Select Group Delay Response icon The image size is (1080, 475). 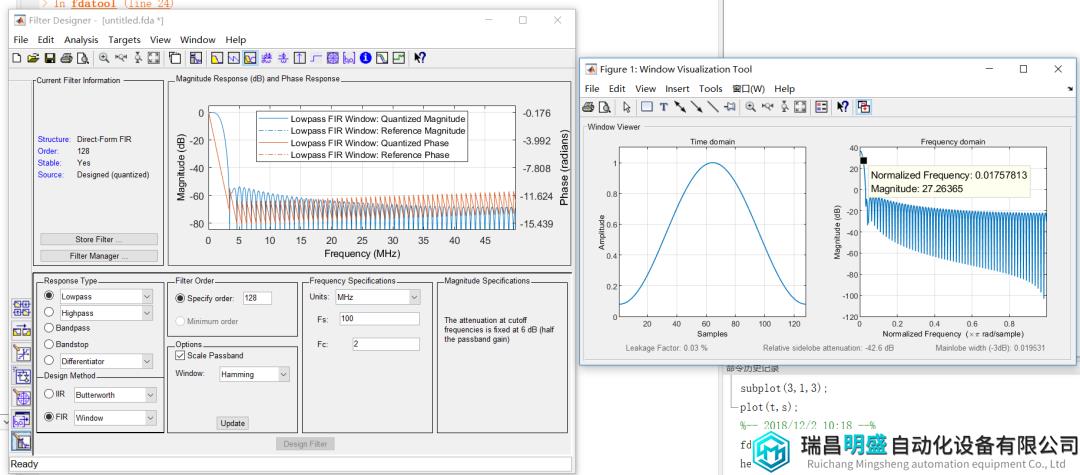[267, 59]
